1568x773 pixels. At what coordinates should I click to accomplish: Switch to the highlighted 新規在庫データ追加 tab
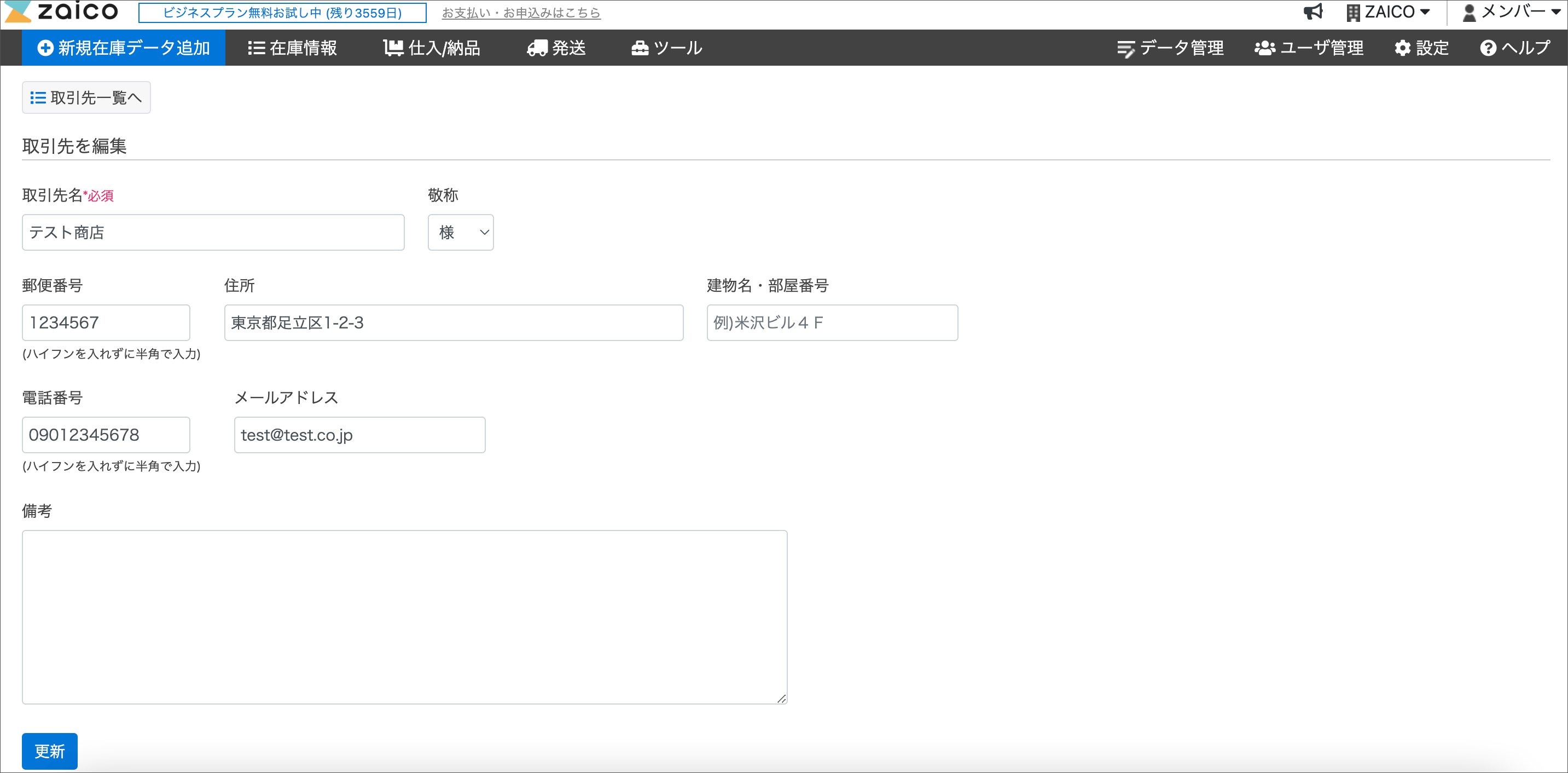(124, 48)
